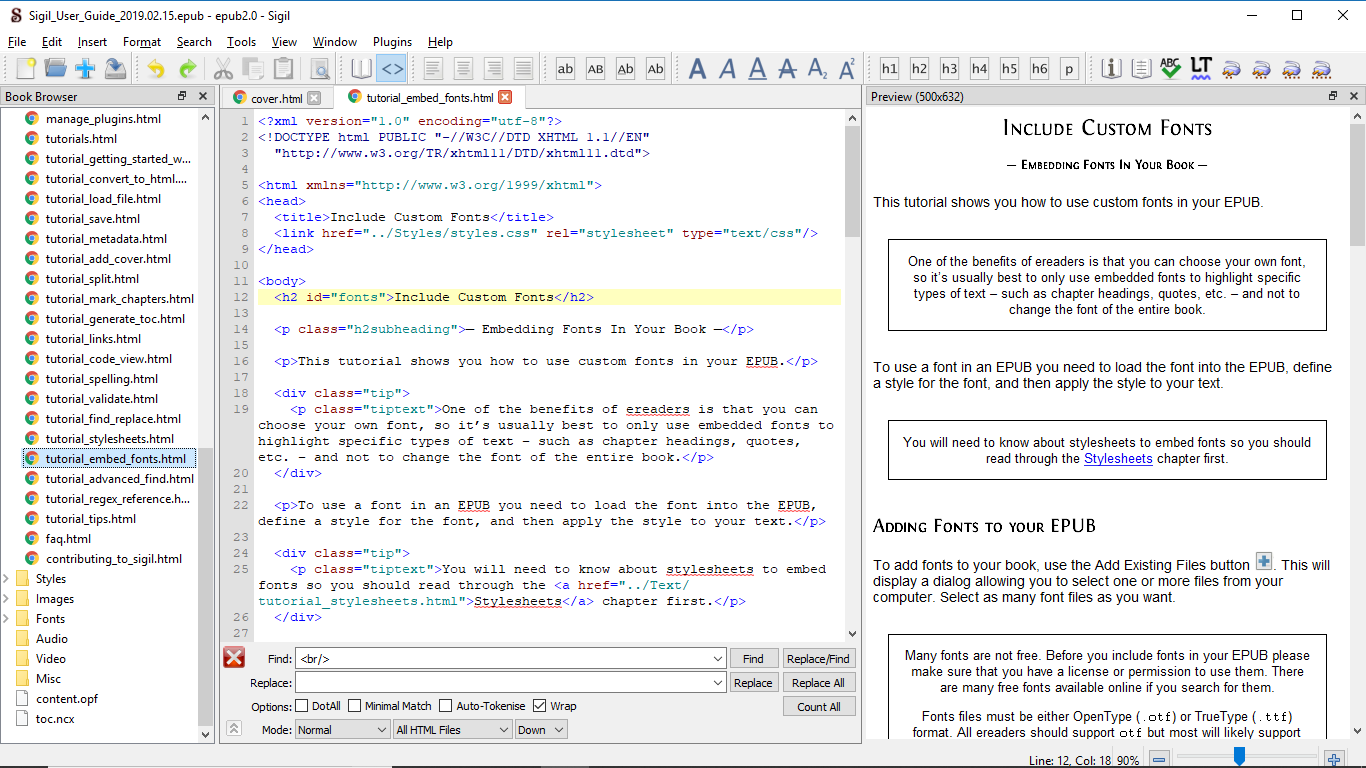Open the Metadata Editor icon
This screenshot has width=1366, height=768.
pyautogui.click(x=1111, y=69)
